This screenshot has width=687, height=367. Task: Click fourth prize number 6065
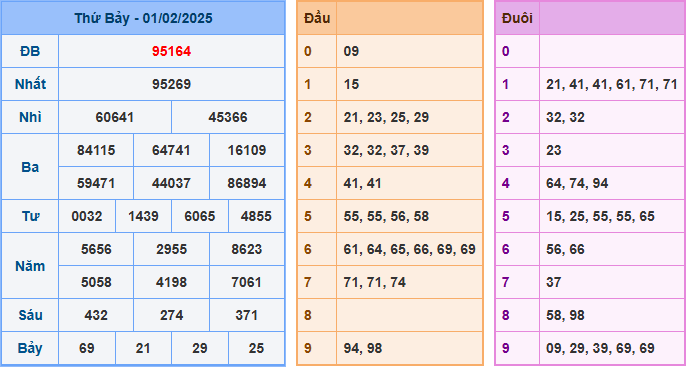200,216
